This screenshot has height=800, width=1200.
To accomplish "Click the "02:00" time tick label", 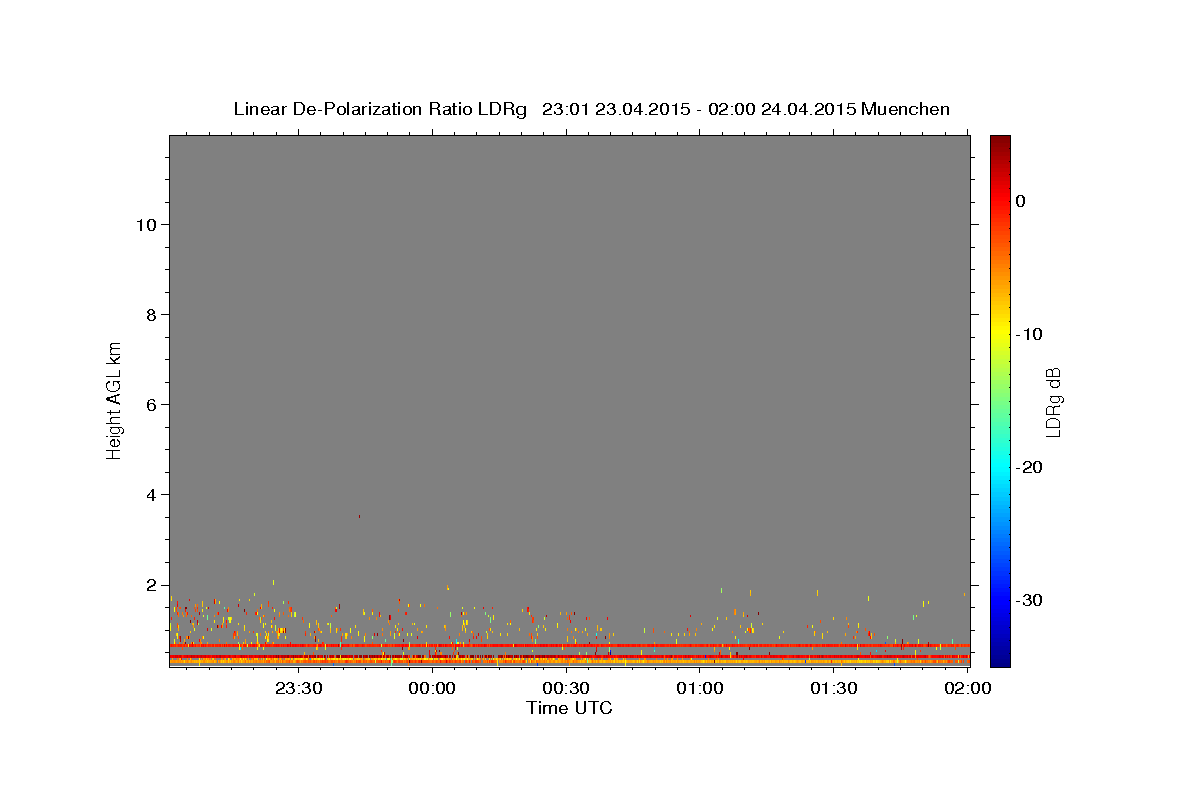I will pyautogui.click(x=968, y=688).
